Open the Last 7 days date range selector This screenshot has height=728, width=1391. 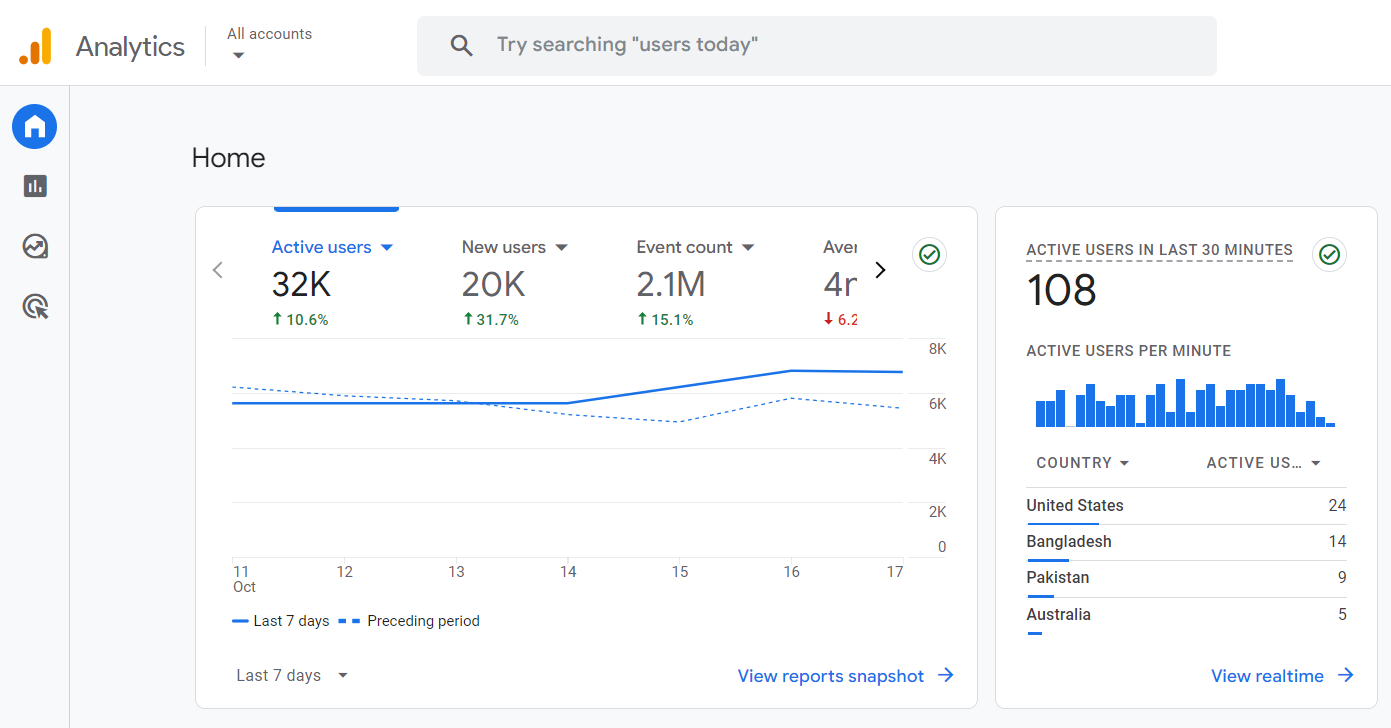coord(291,675)
